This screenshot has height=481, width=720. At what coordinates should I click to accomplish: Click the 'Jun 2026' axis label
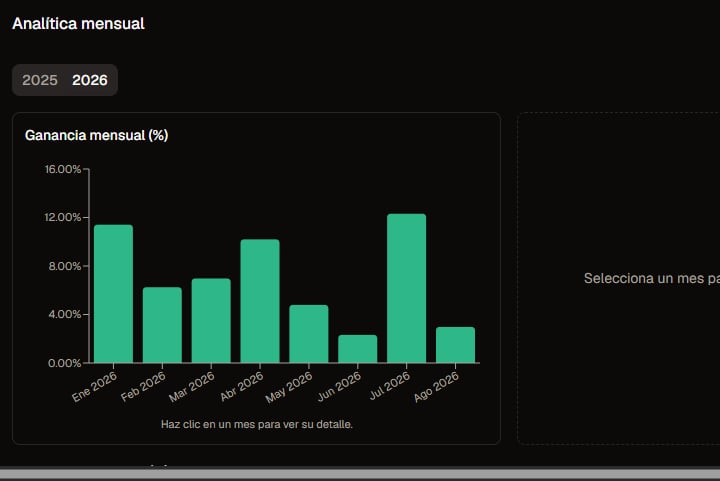[x=339, y=386]
